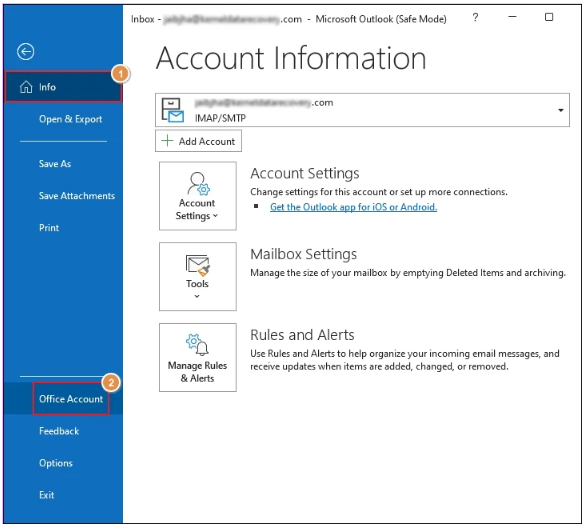This screenshot has width=582, height=526.
Task: Minimize the Outlook window
Action: pyautogui.click(x=513, y=17)
